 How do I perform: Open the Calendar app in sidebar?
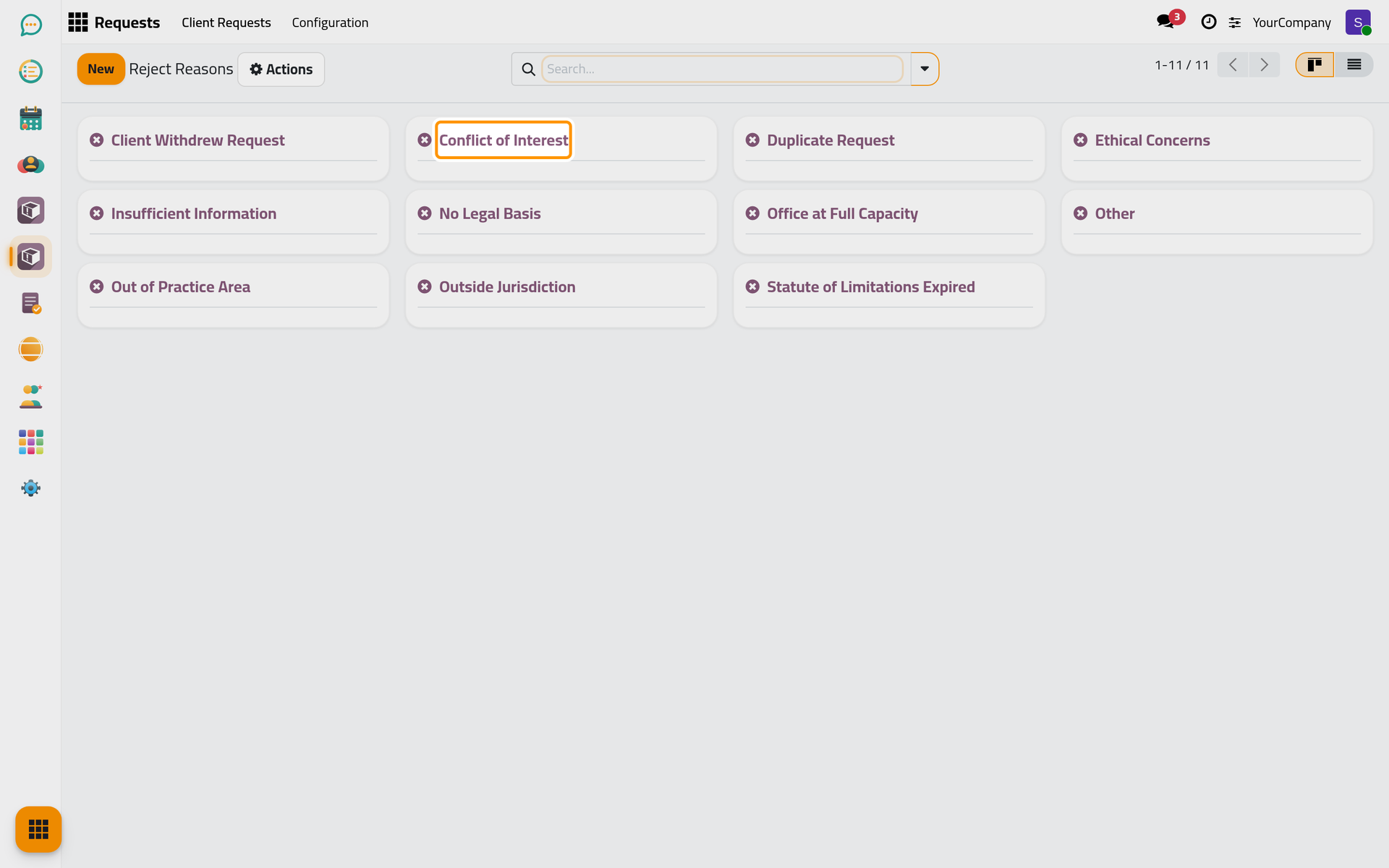(x=30, y=118)
